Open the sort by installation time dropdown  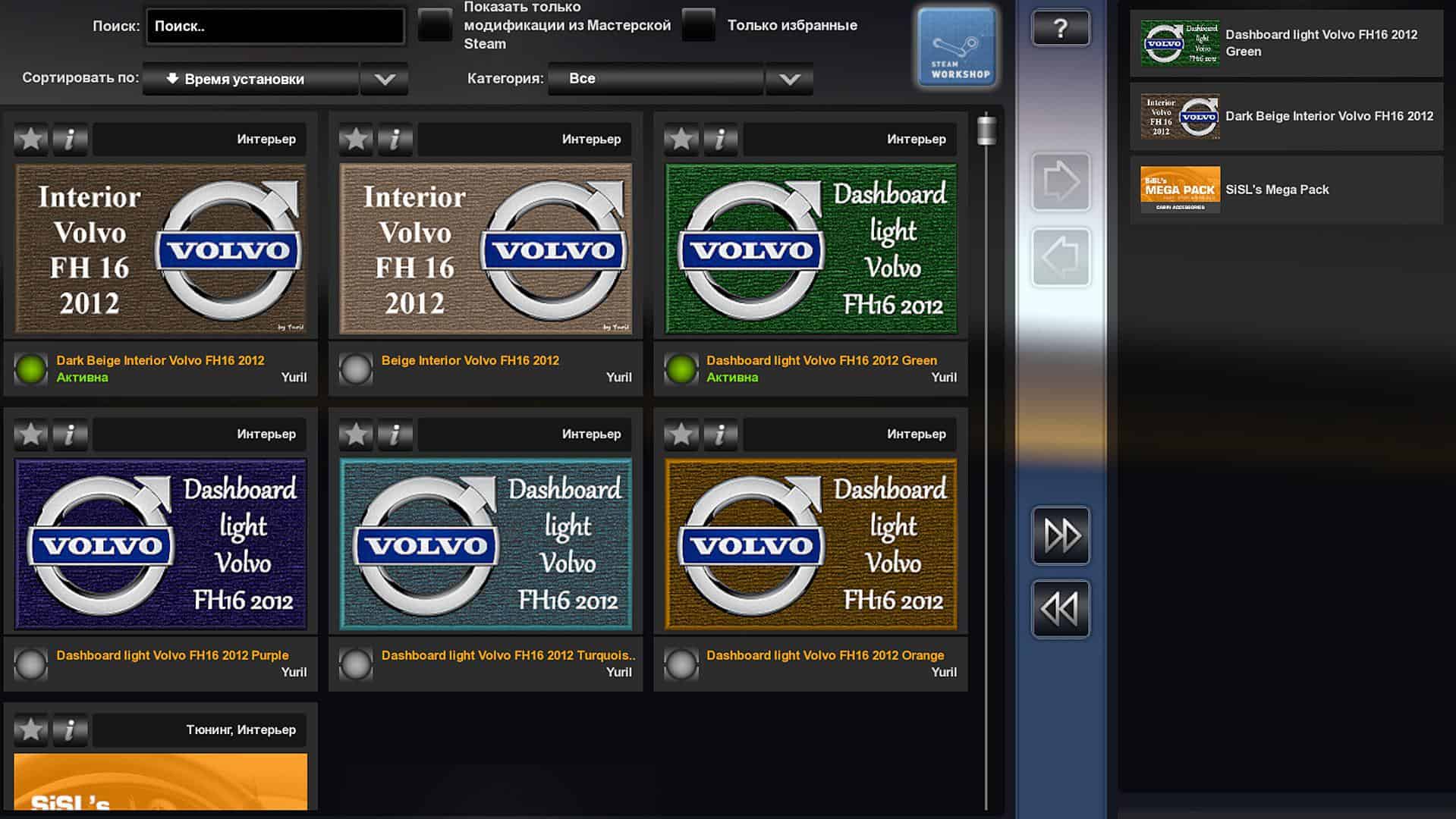[x=250, y=79]
